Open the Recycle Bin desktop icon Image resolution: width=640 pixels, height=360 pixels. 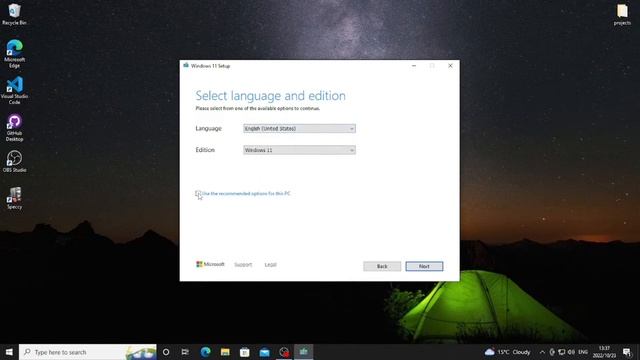[14, 14]
